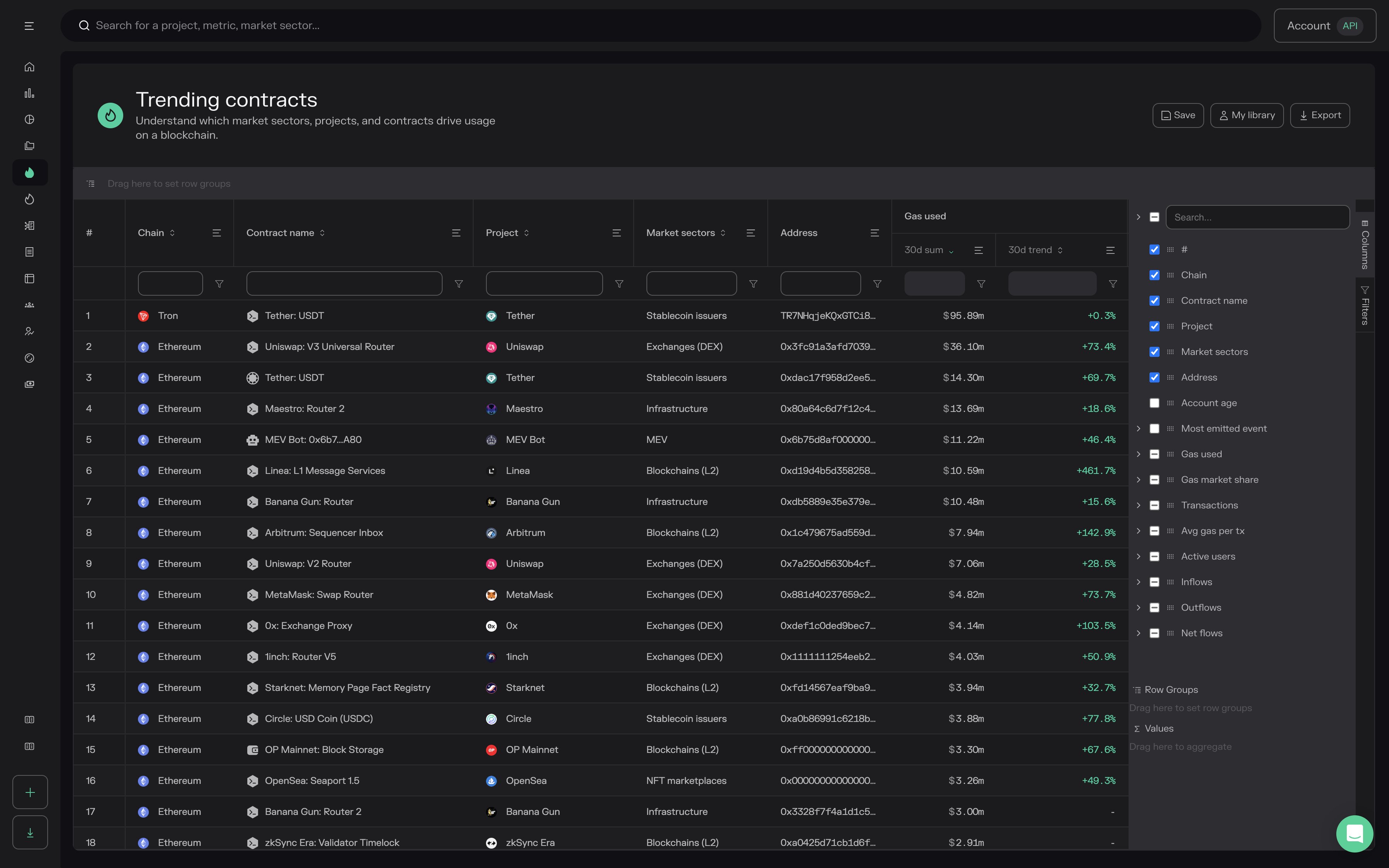Enable the Account age column checkbox

pos(1154,403)
